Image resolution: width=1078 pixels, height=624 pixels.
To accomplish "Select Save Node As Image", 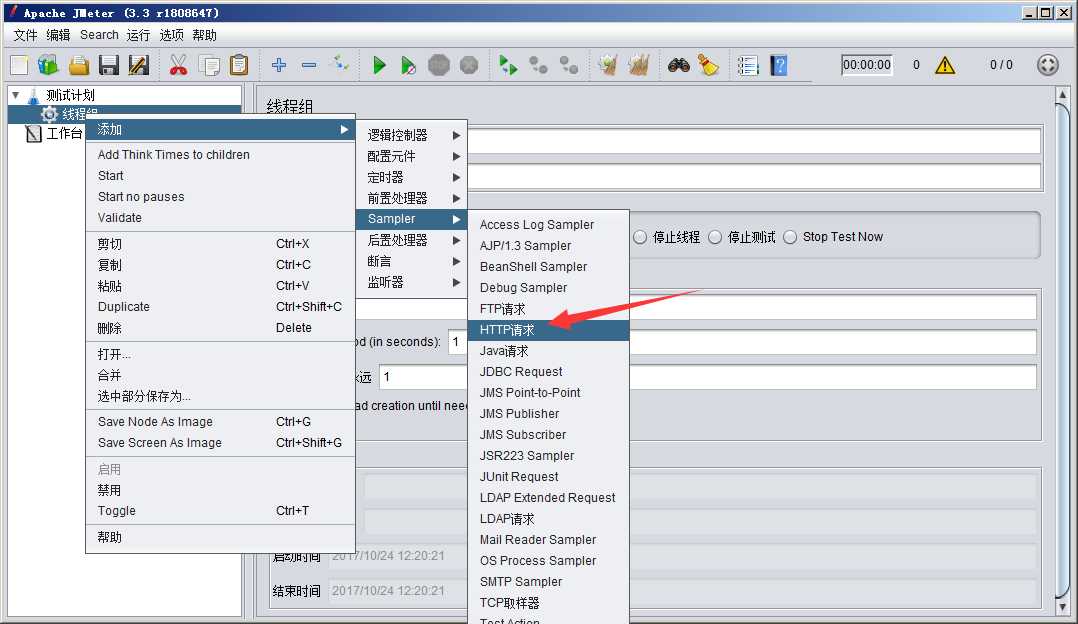I will (220, 422).
